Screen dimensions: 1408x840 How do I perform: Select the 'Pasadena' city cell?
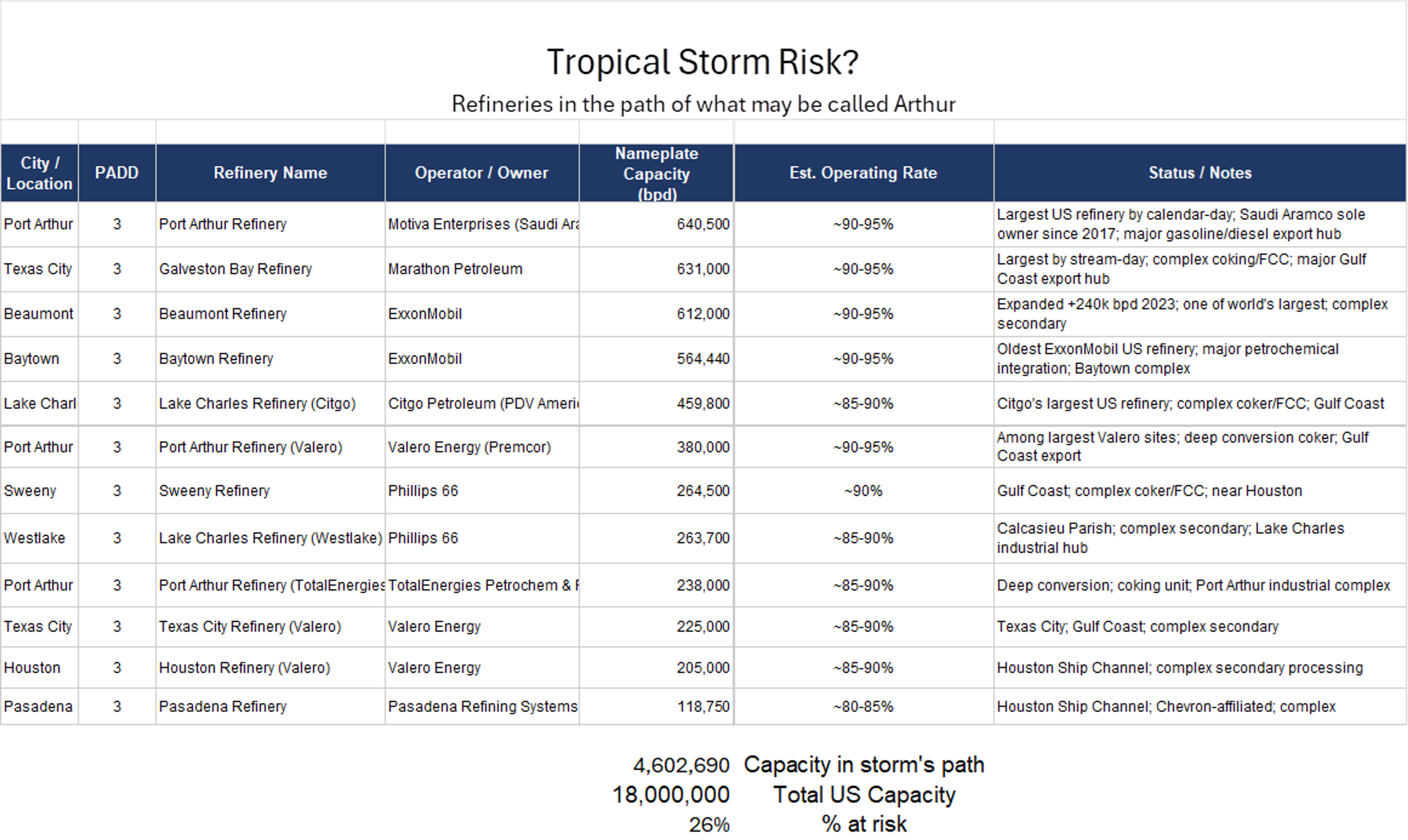click(x=39, y=707)
